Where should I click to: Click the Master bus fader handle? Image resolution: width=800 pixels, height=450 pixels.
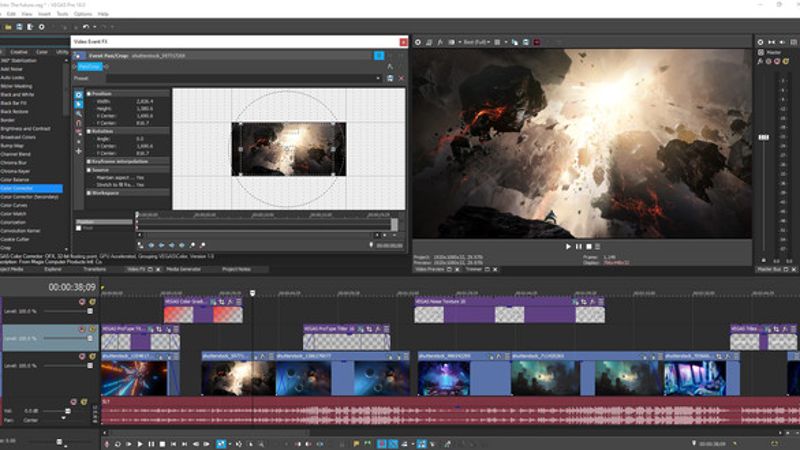763,137
